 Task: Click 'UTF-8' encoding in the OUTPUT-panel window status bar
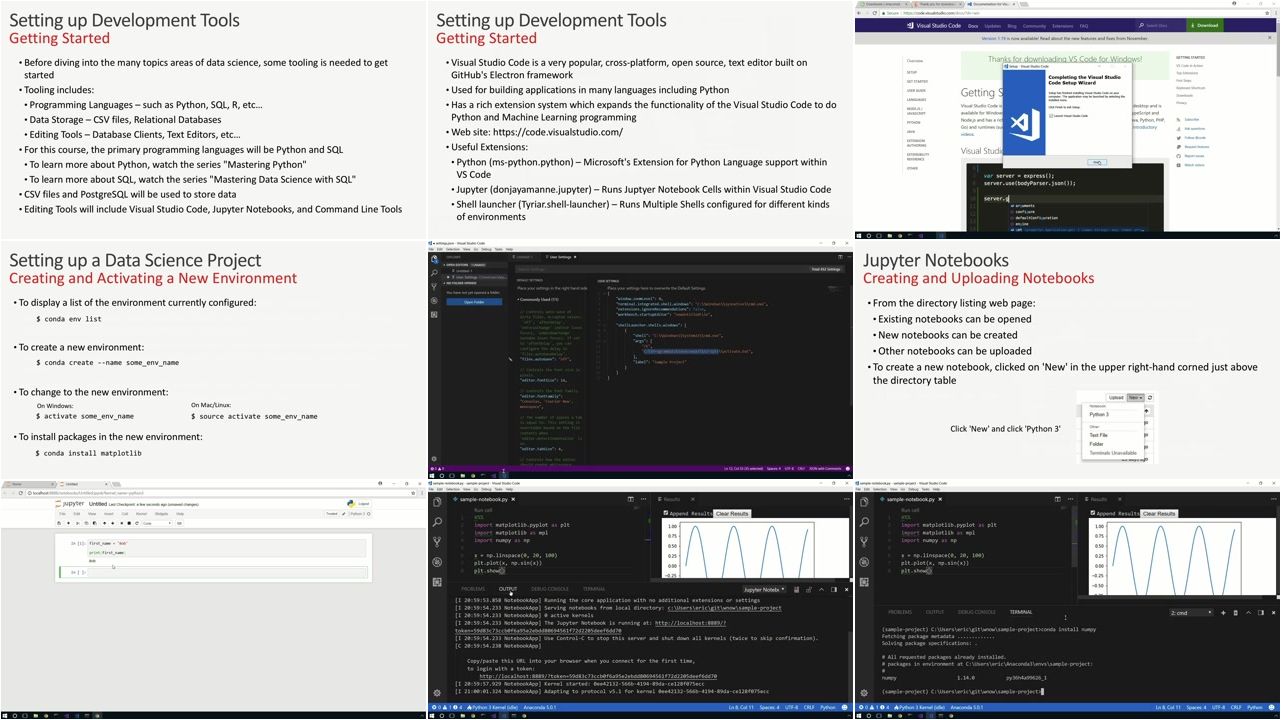tap(791, 707)
